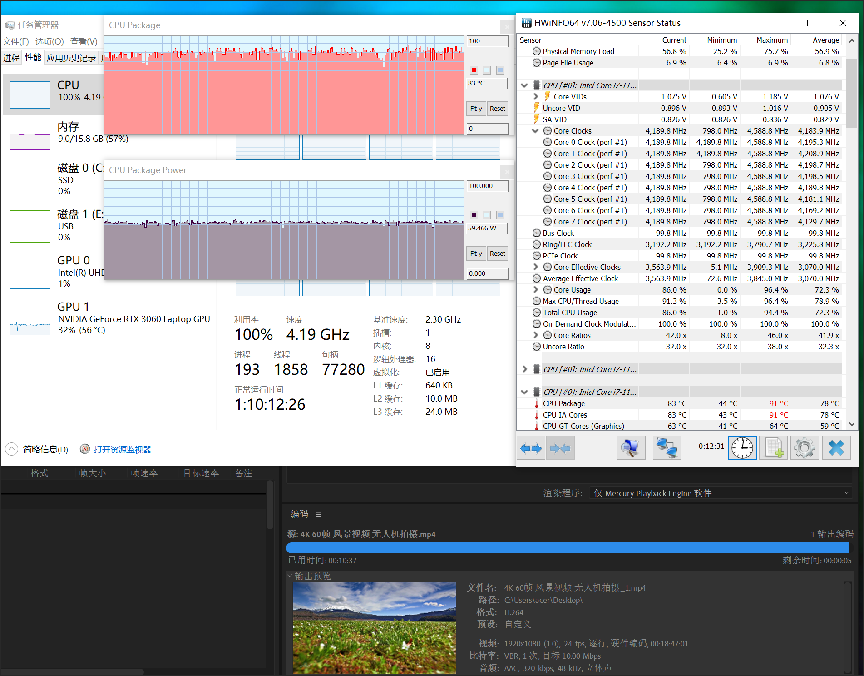Reset the timer using the clock icon

coord(741,448)
